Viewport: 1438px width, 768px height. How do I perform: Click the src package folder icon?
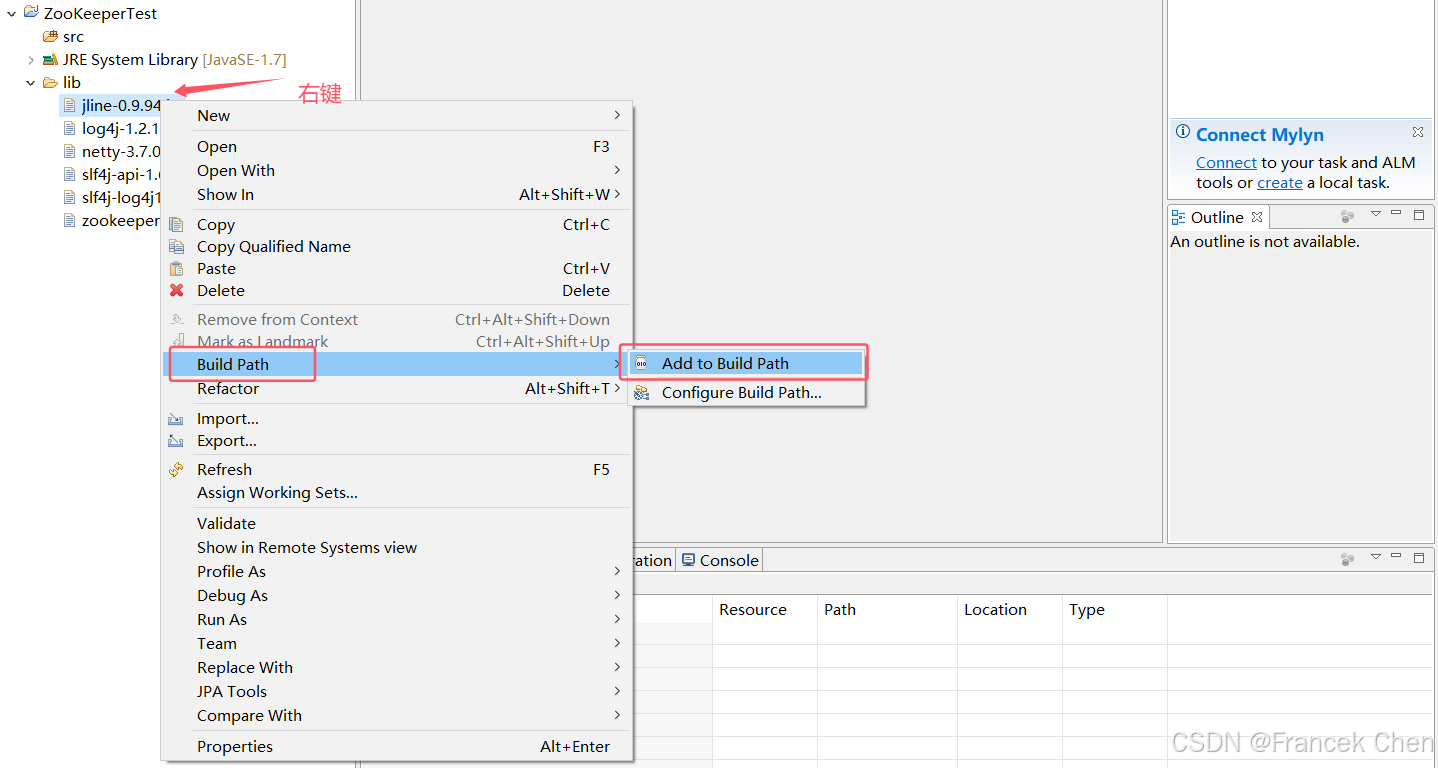click(50, 37)
